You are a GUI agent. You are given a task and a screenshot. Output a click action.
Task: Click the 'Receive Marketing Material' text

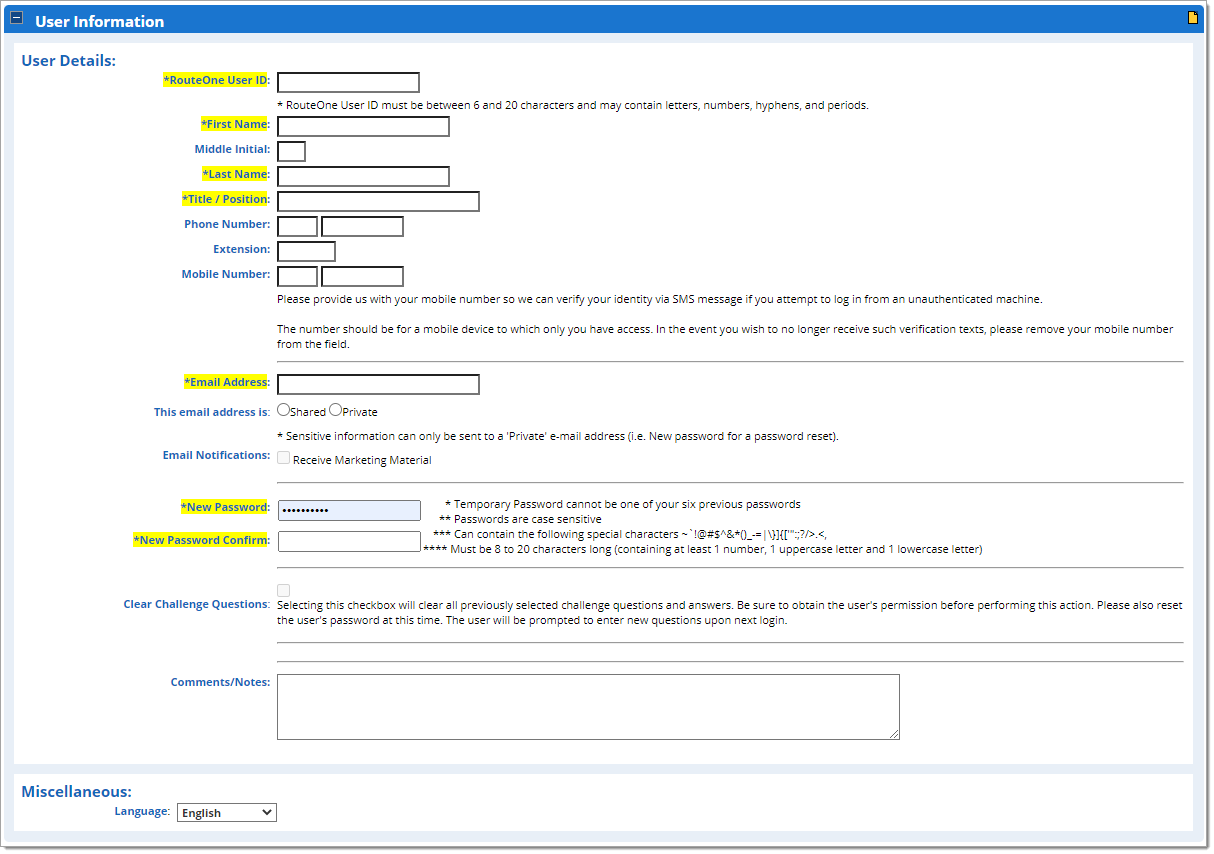pyautogui.click(x=362, y=460)
